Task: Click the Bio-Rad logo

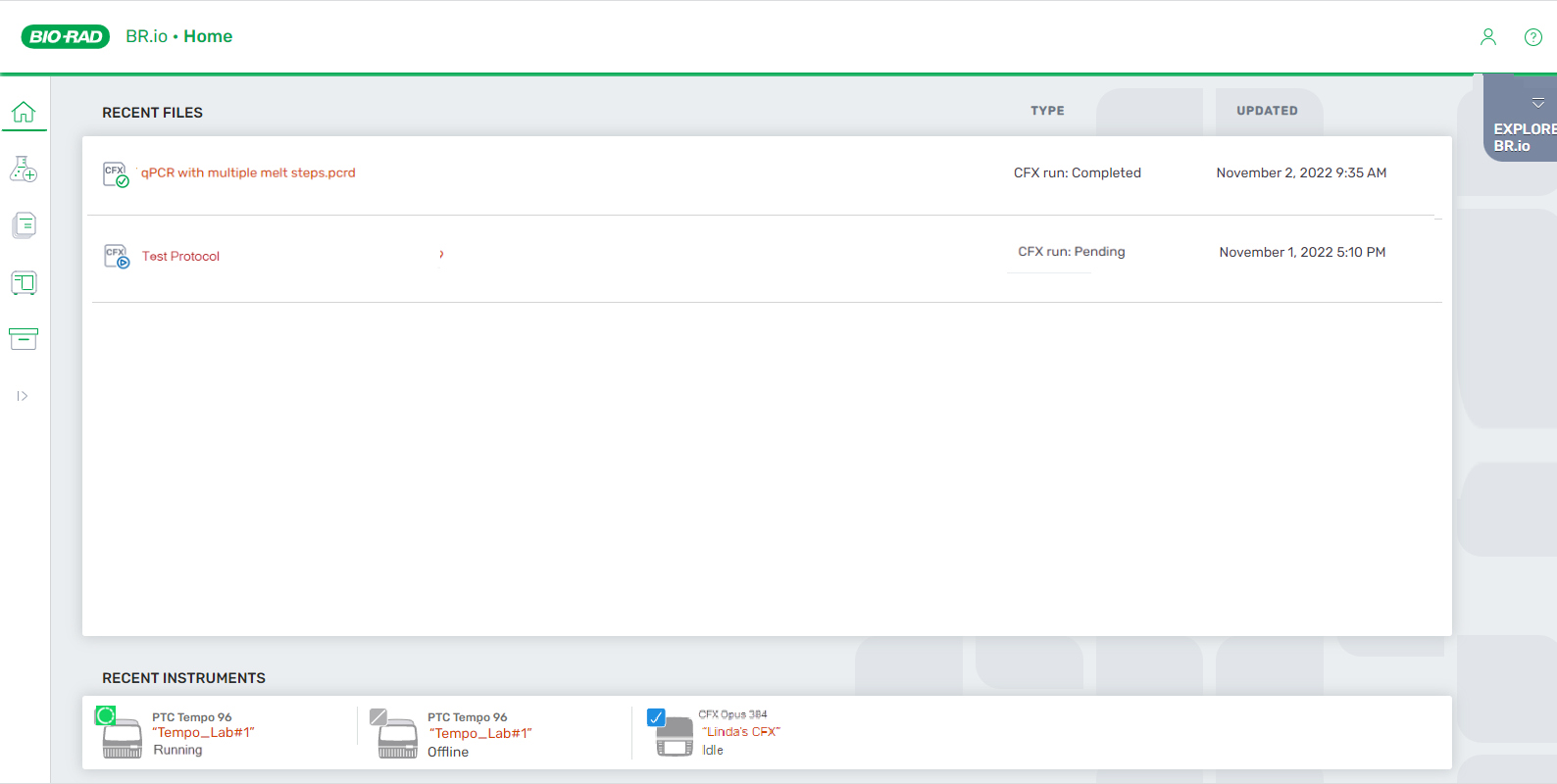Action: pyautogui.click(x=66, y=36)
